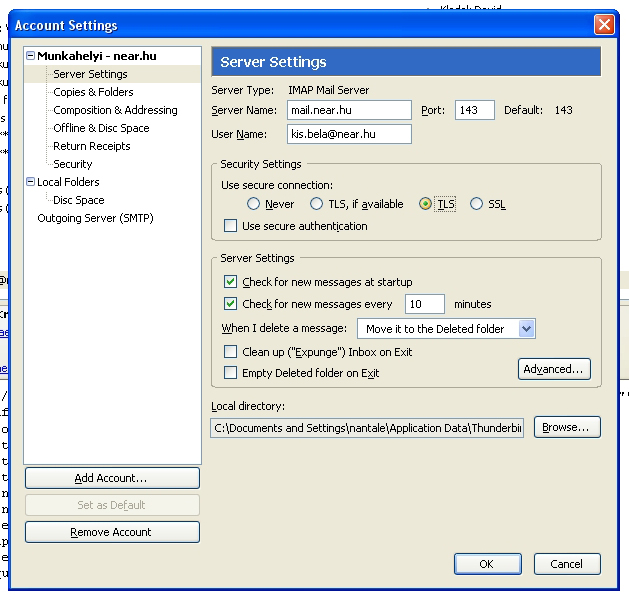Uncheck Check for new messages at startup

click(231, 282)
